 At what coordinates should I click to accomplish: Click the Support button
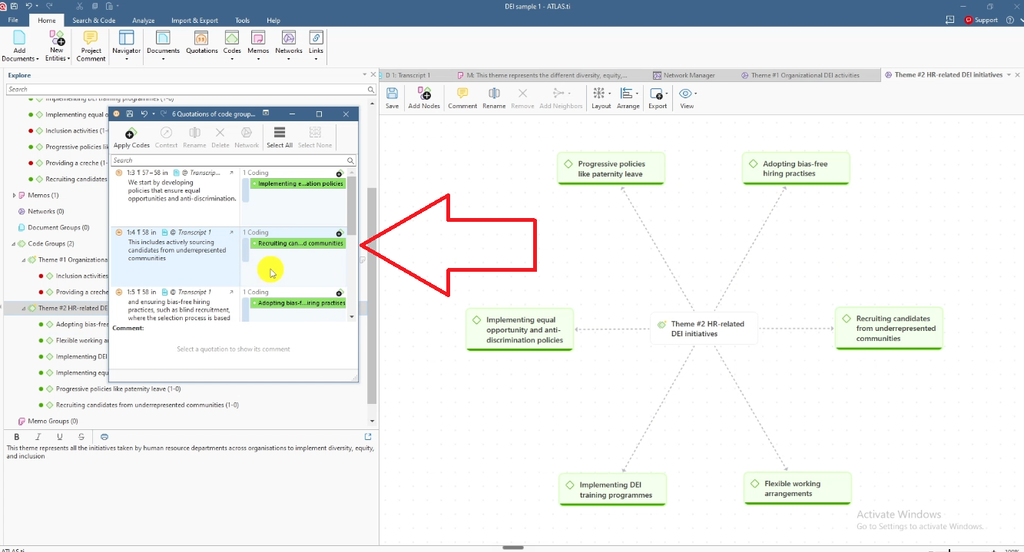coord(981,20)
